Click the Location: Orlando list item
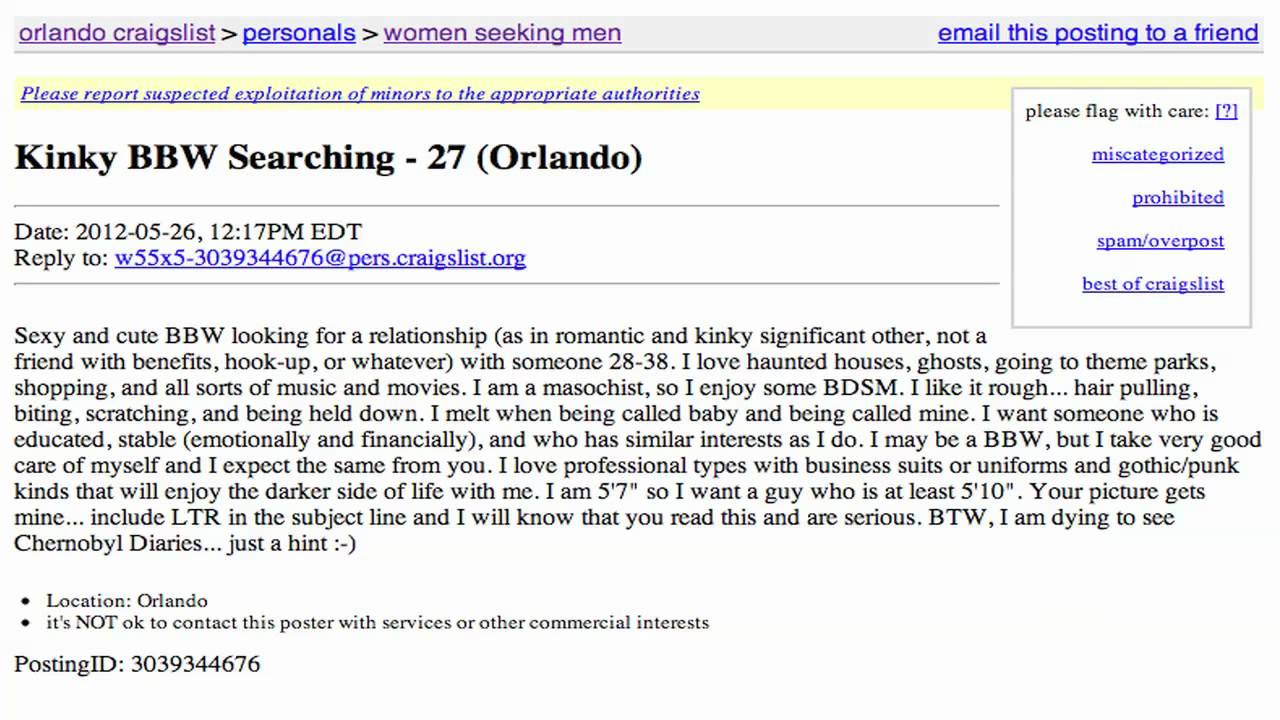Viewport: 1280px width, 720px height. click(127, 601)
